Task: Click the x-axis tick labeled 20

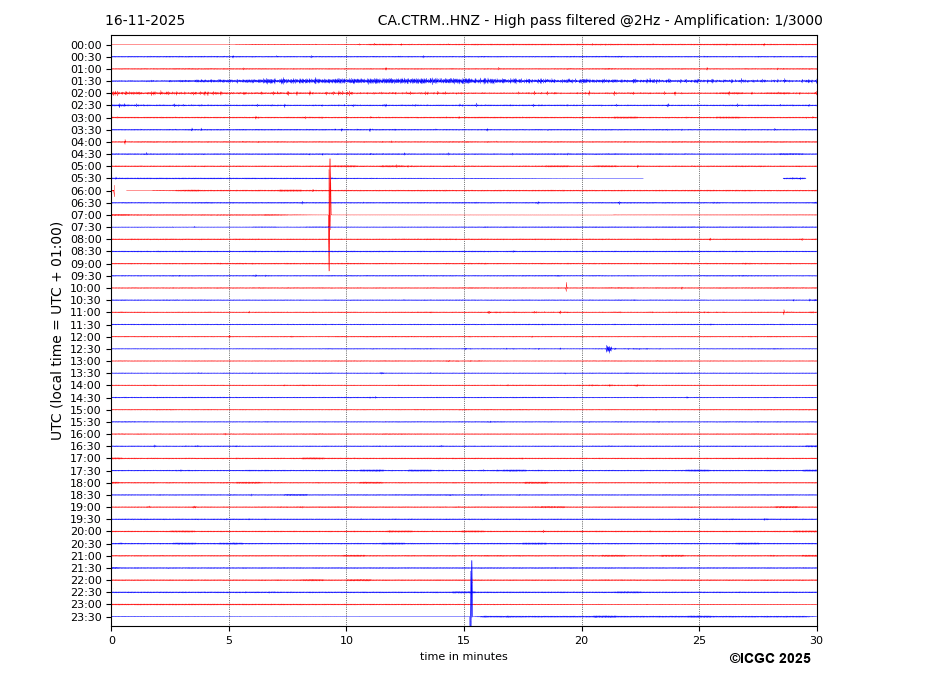Action: coord(581,640)
